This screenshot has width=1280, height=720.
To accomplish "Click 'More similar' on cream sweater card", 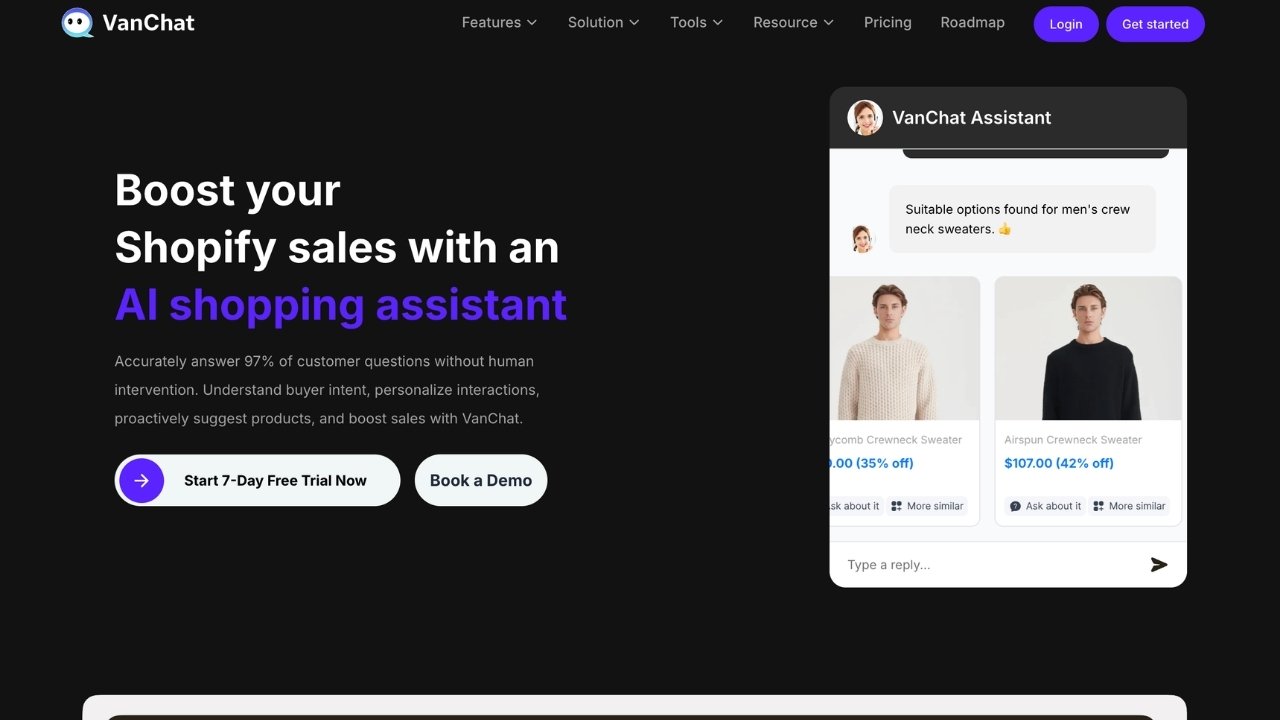I will pyautogui.click(x=926, y=506).
